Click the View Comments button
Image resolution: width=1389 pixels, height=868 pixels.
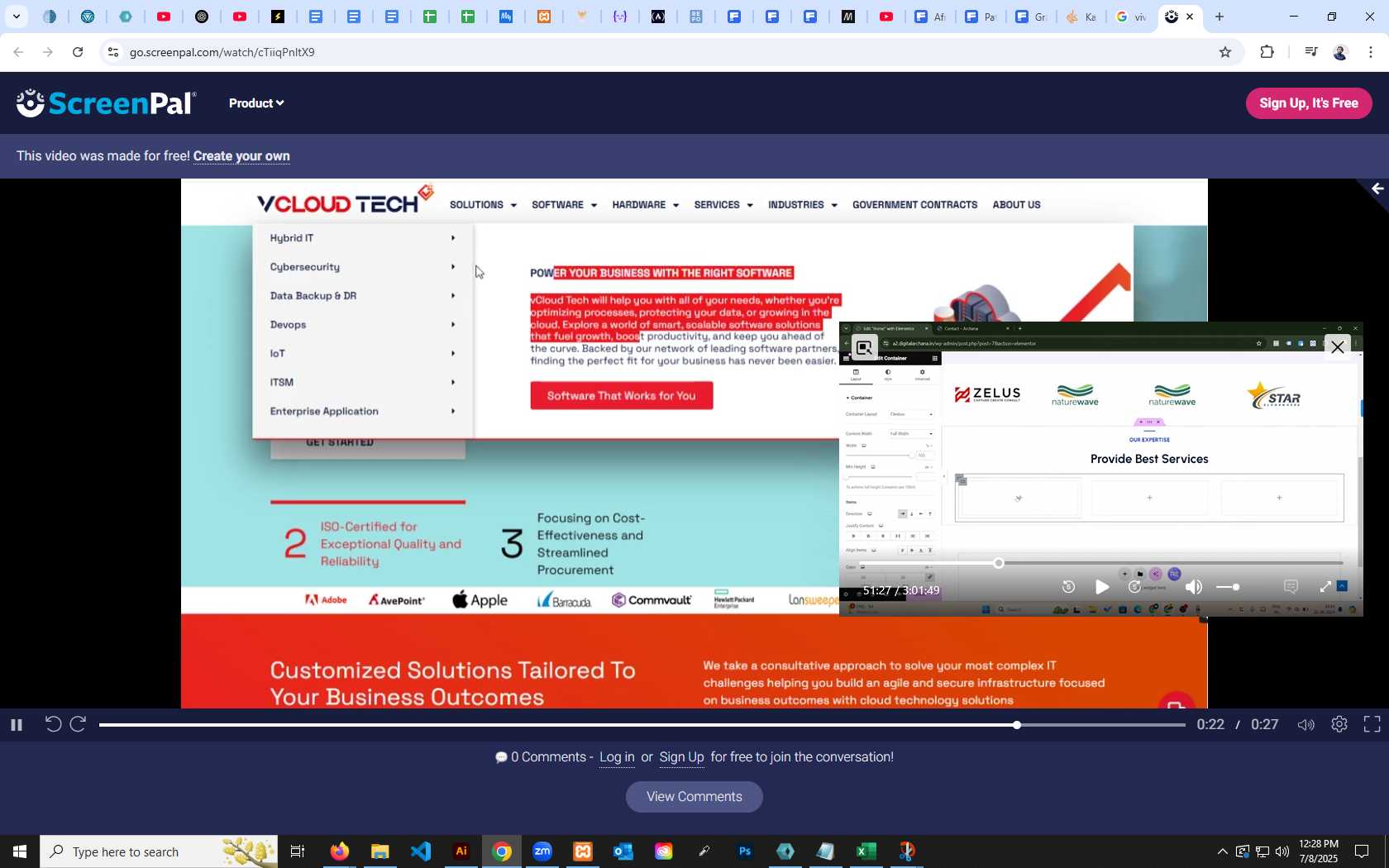[x=694, y=797]
